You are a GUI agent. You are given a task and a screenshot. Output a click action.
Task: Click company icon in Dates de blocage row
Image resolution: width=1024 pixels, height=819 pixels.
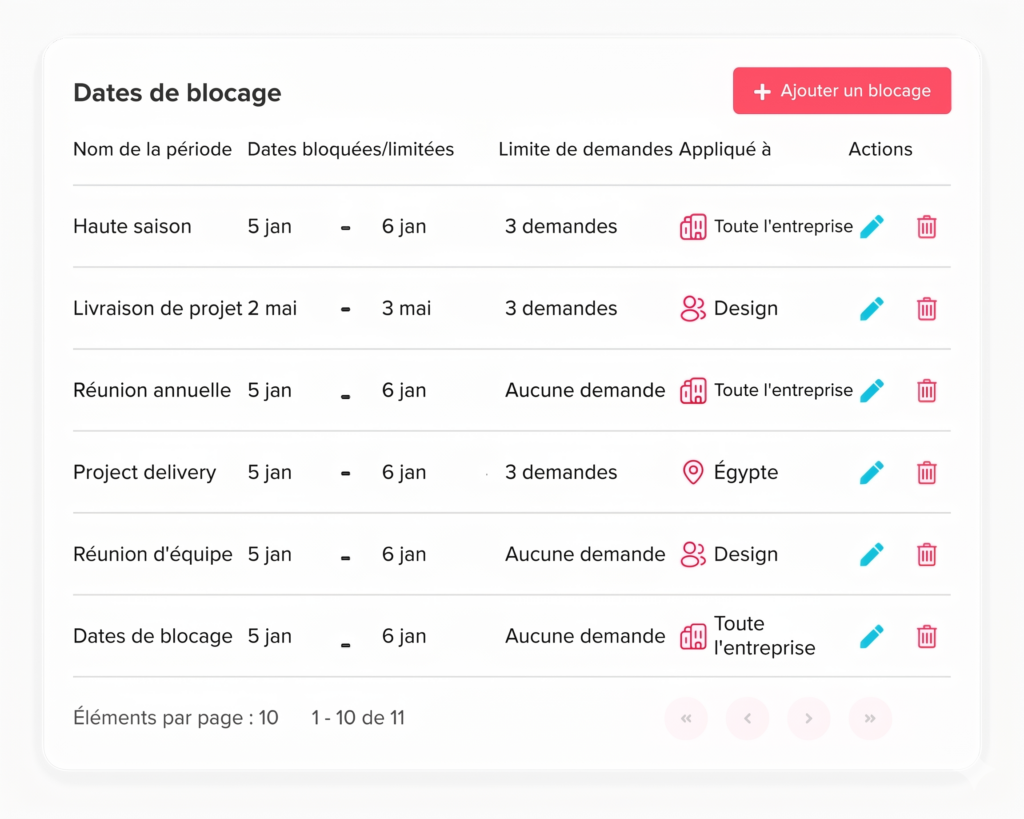693,636
